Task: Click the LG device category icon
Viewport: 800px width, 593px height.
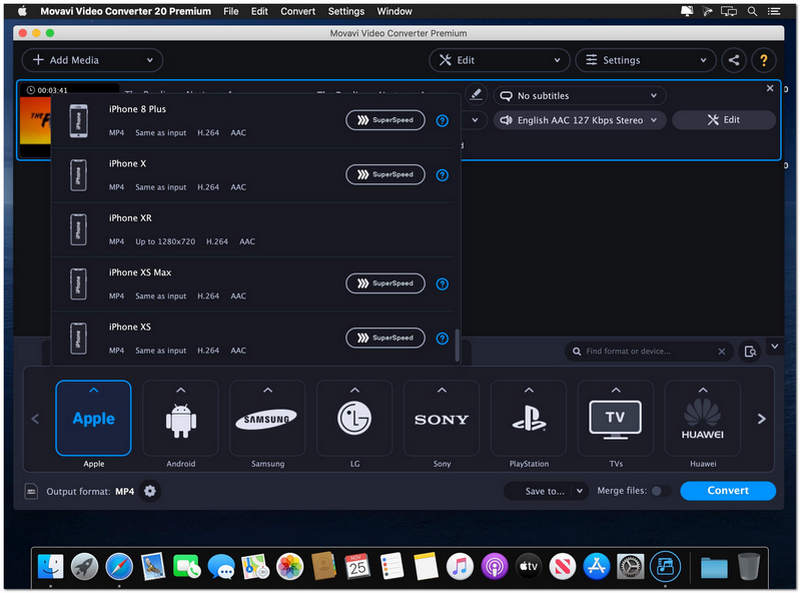Action: pyautogui.click(x=354, y=418)
